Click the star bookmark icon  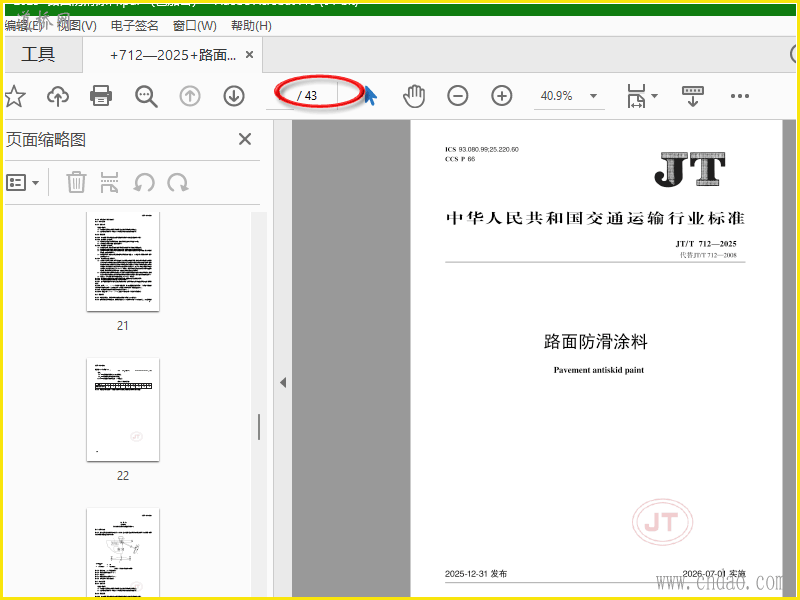14,96
